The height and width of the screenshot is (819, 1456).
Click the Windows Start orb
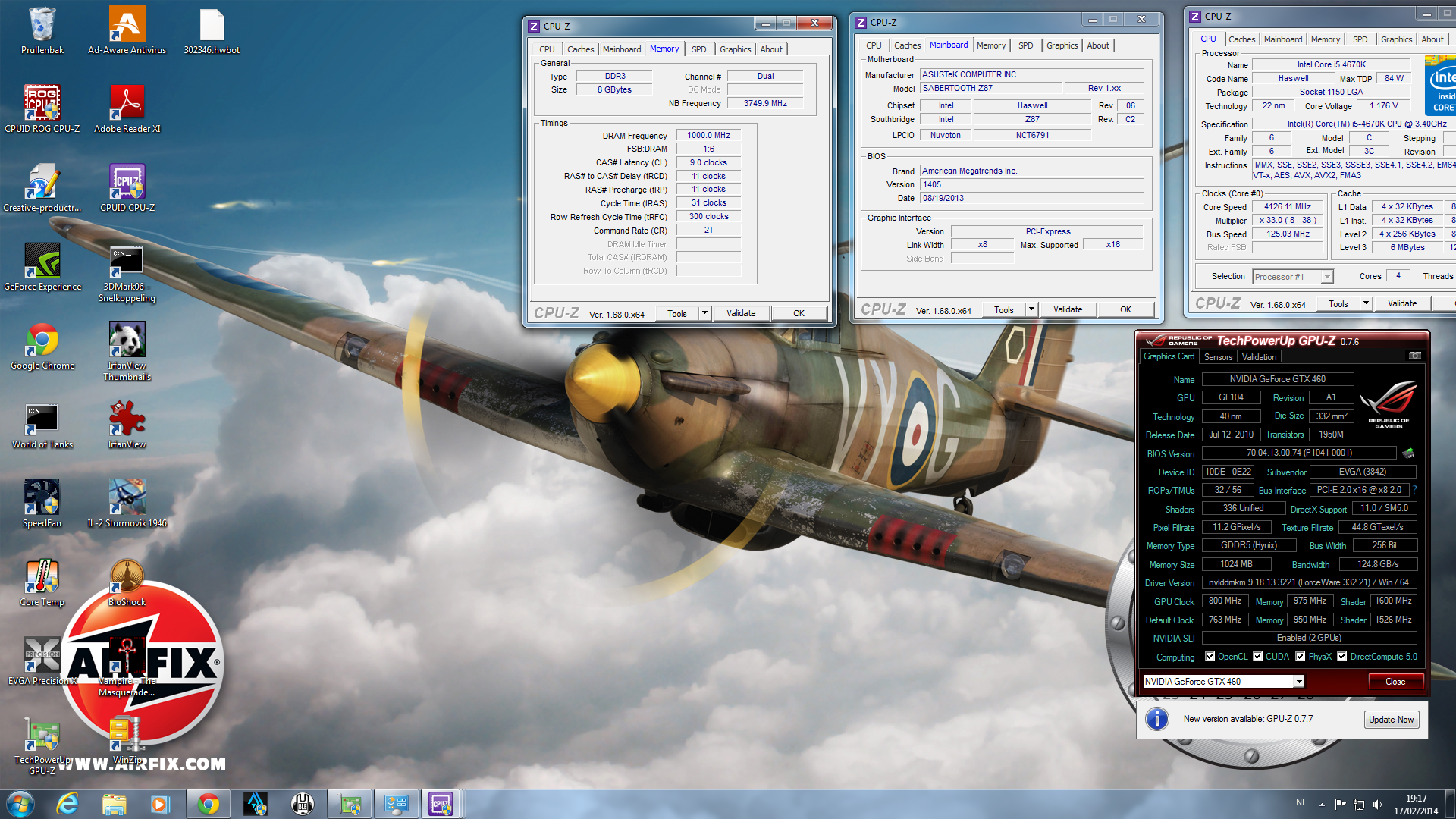20,804
